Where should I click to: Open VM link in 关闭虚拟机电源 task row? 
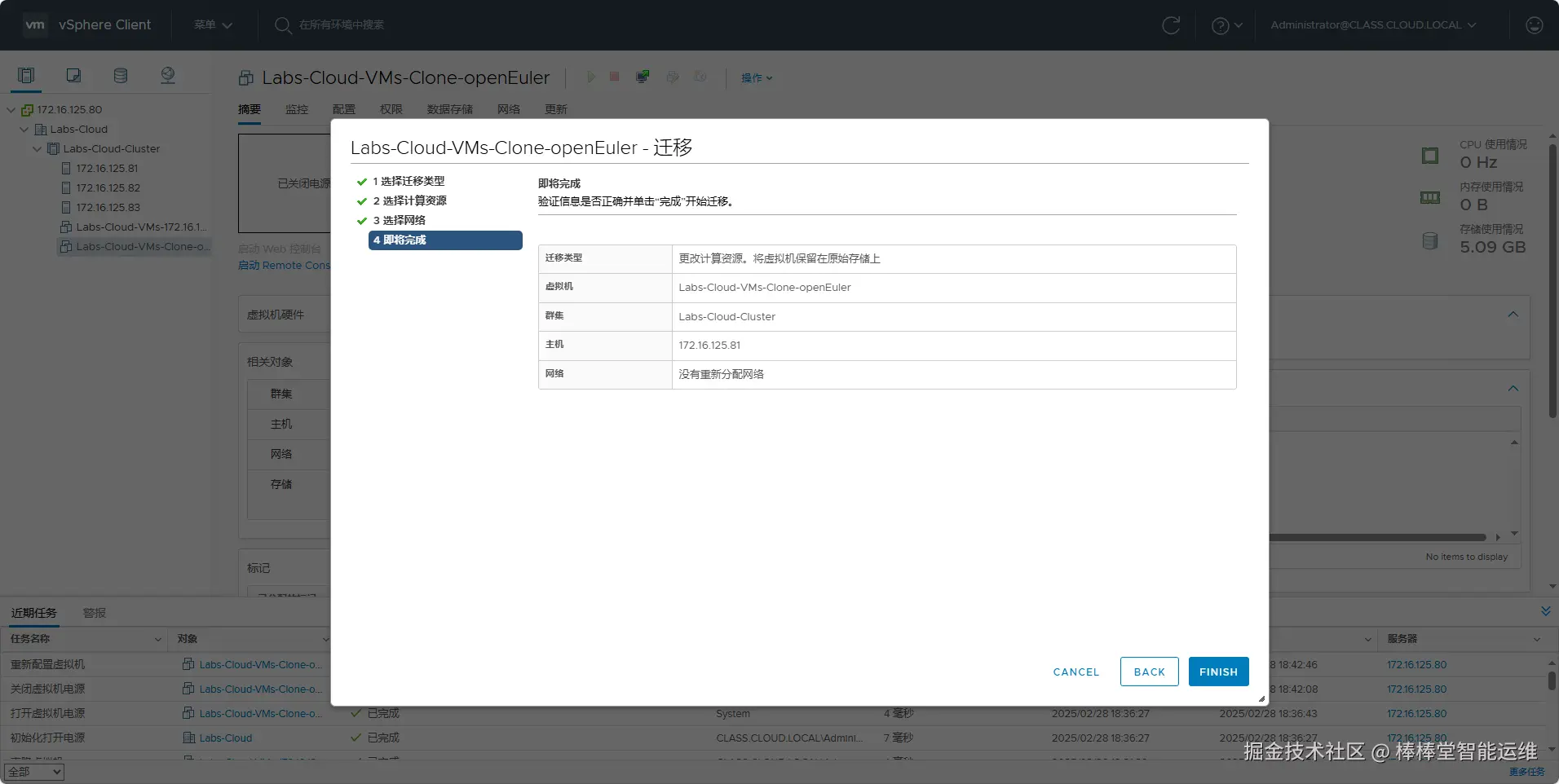260,689
